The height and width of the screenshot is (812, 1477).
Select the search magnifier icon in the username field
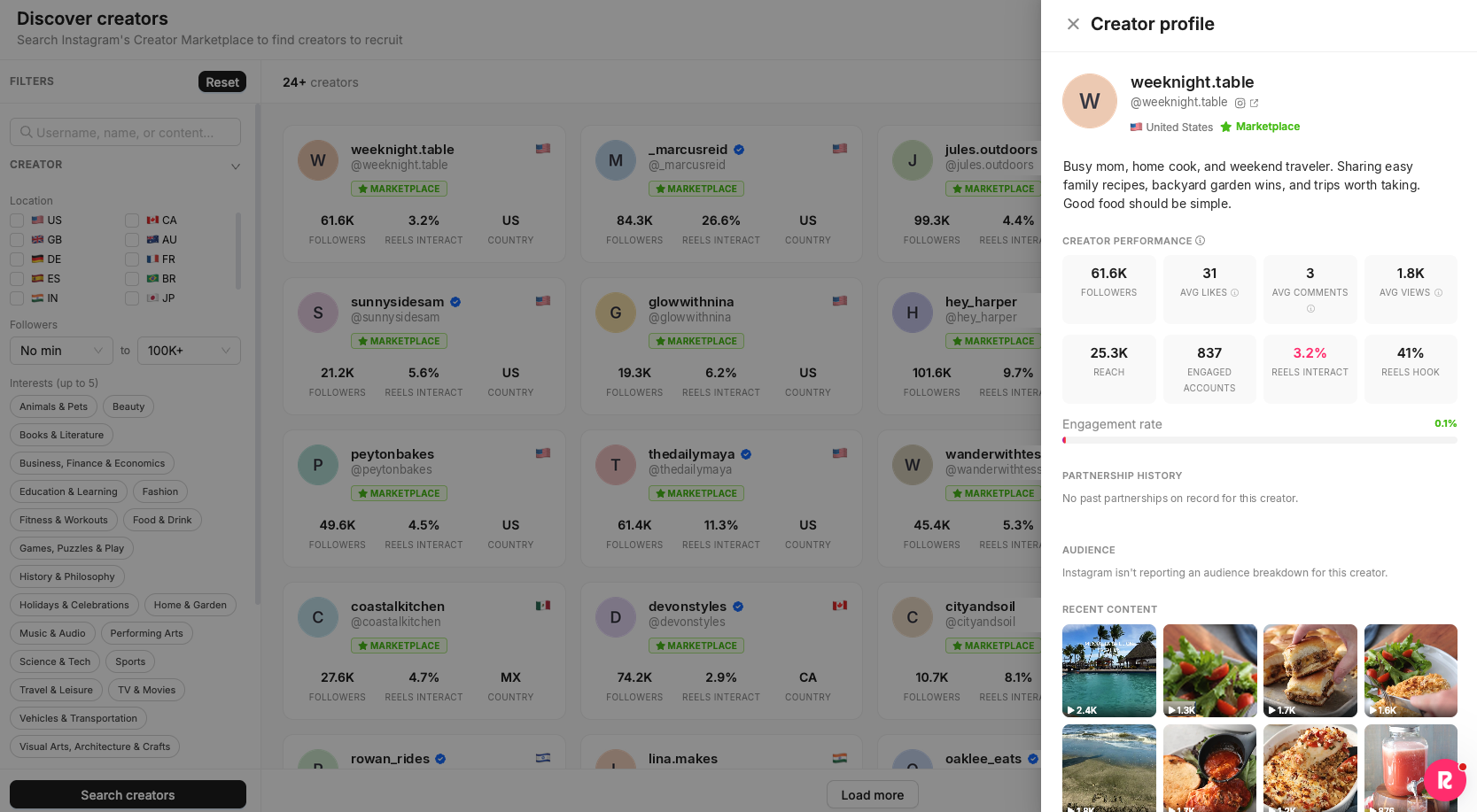(x=27, y=132)
